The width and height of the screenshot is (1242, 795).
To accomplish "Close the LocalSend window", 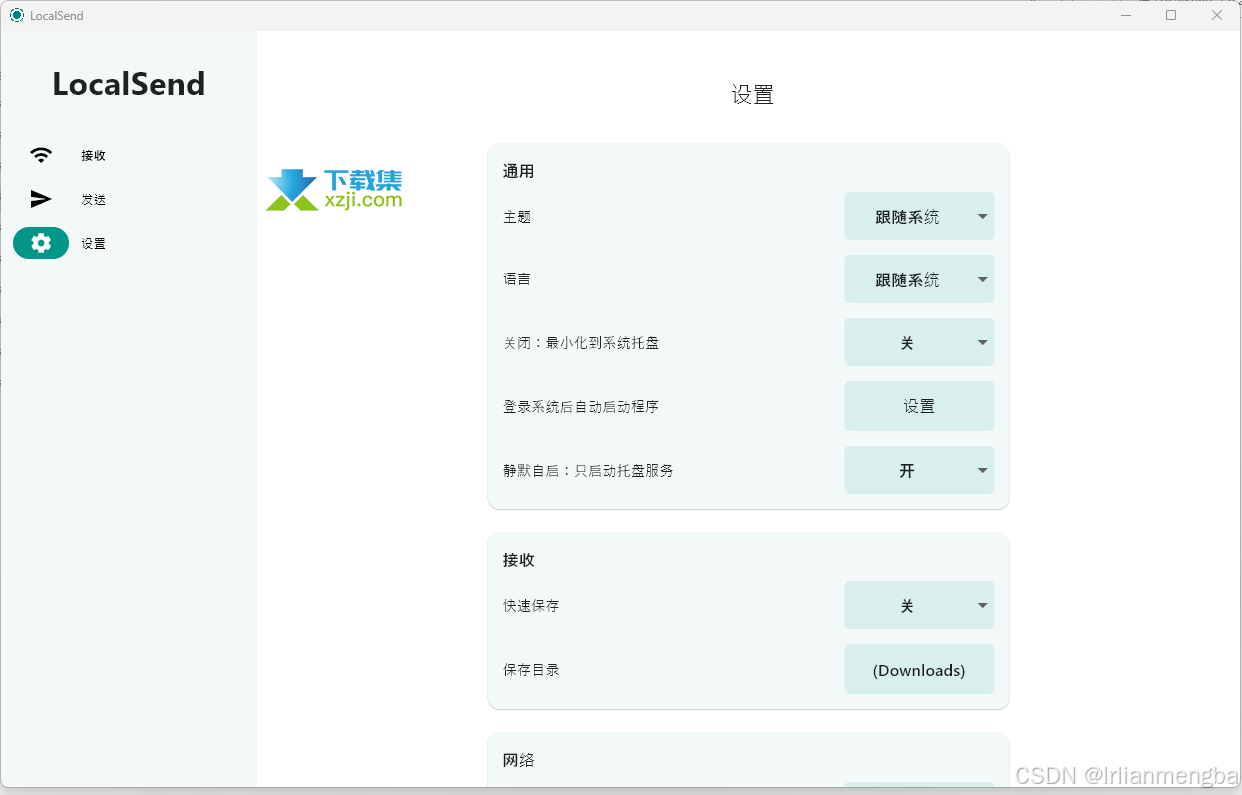I will [1217, 15].
